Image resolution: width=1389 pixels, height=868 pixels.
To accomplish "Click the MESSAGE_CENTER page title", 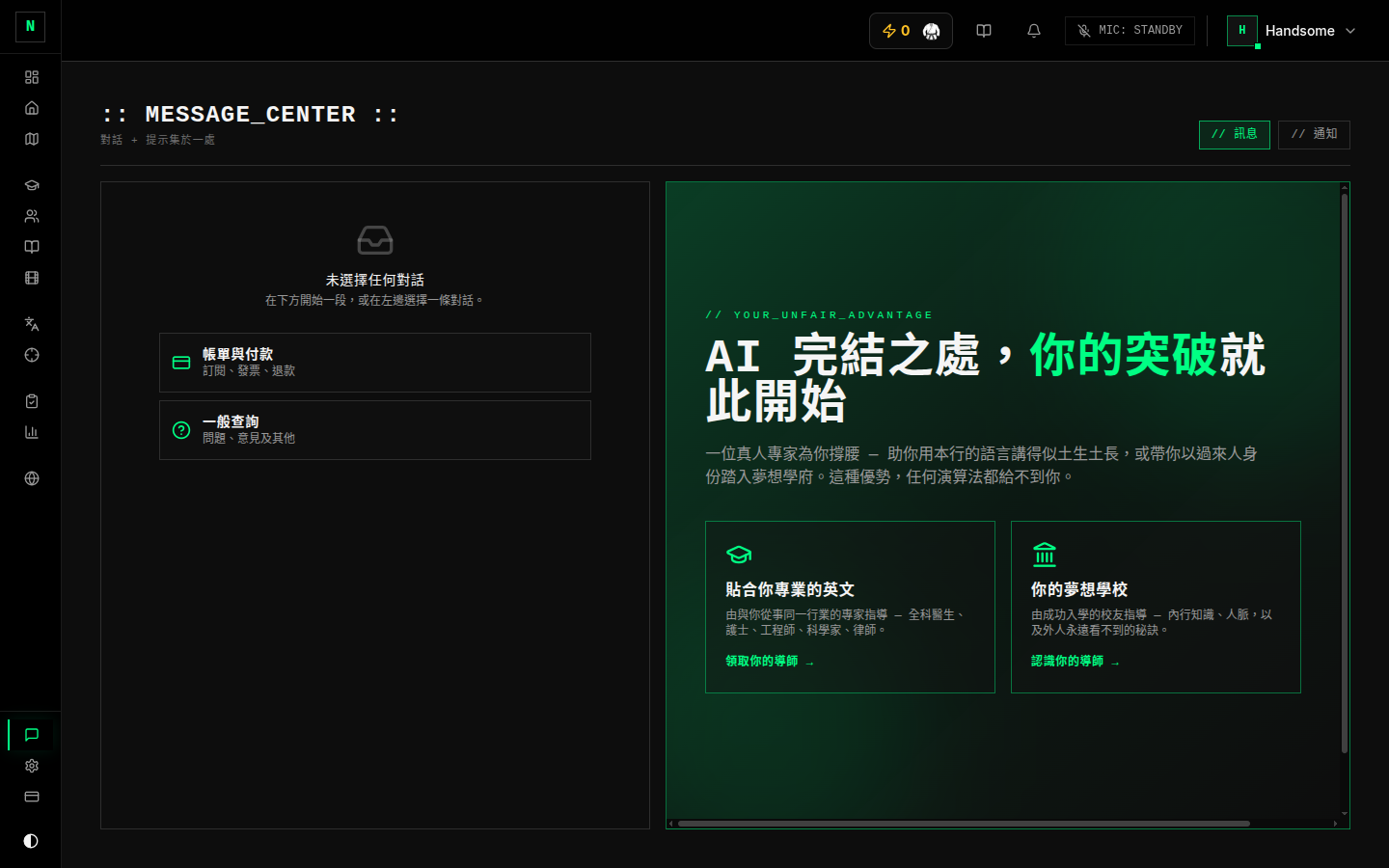I will [250, 114].
